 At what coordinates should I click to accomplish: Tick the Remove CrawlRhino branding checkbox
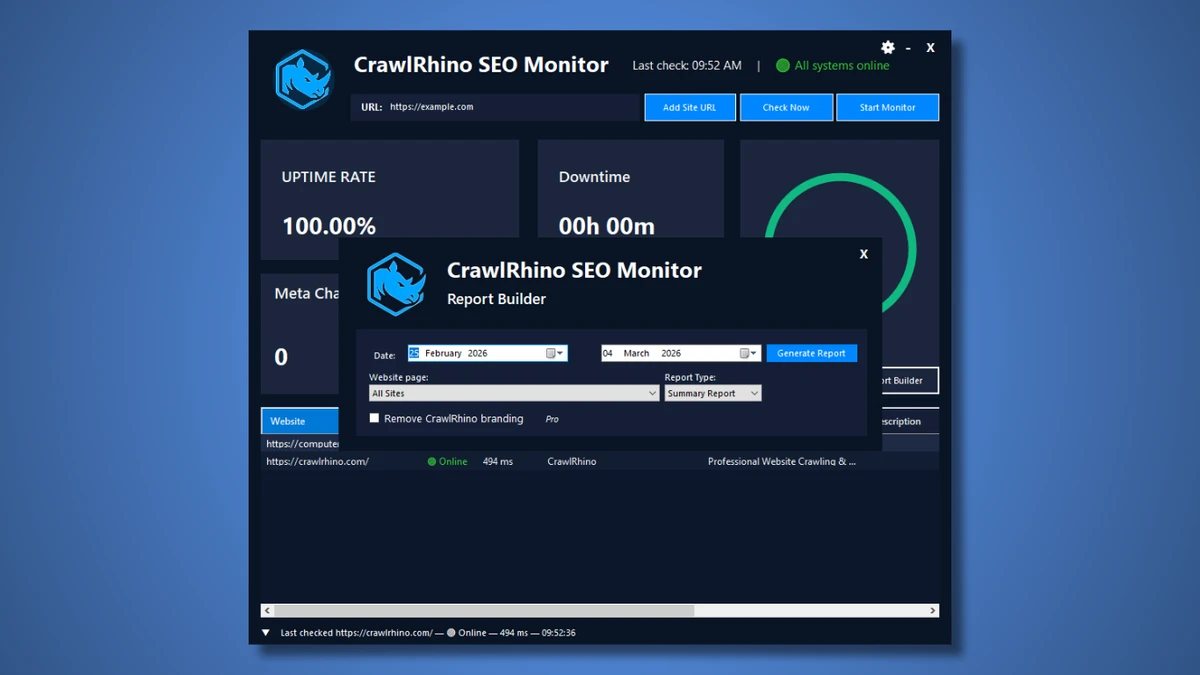375,418
